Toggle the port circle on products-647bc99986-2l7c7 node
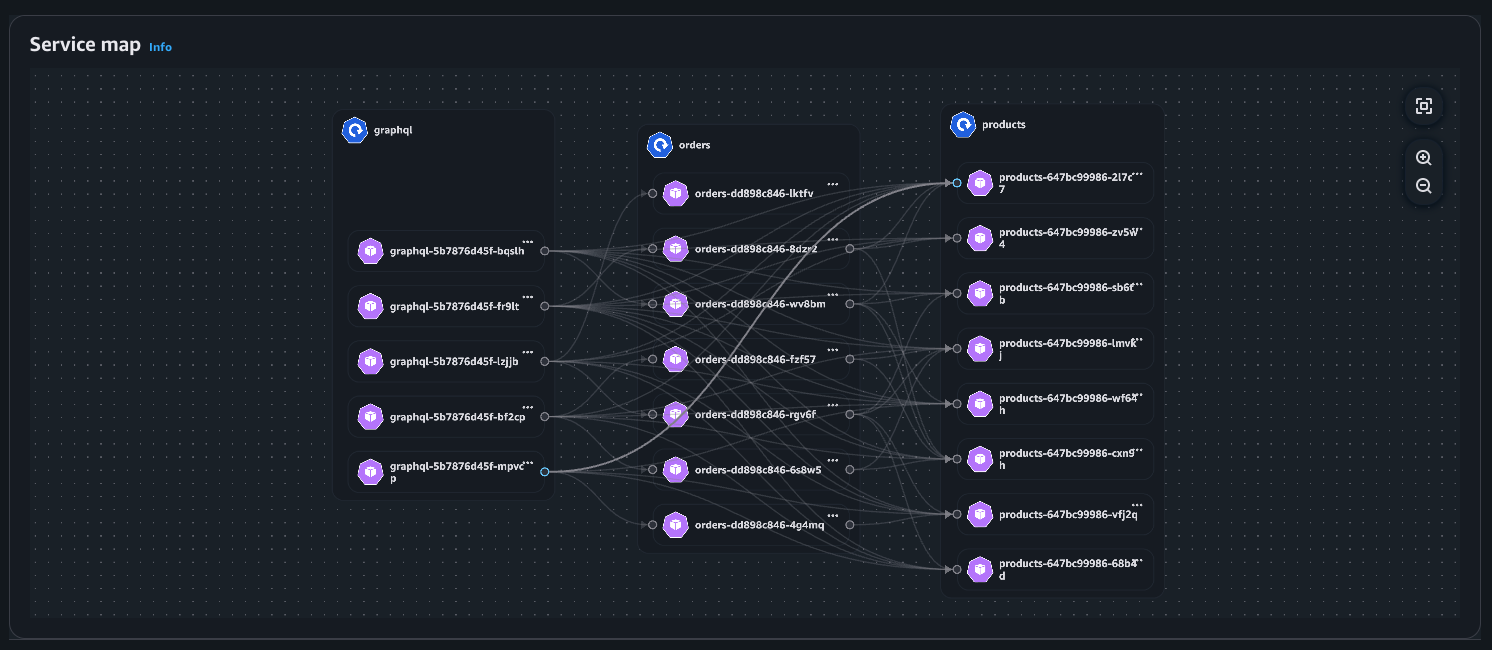 955,183
